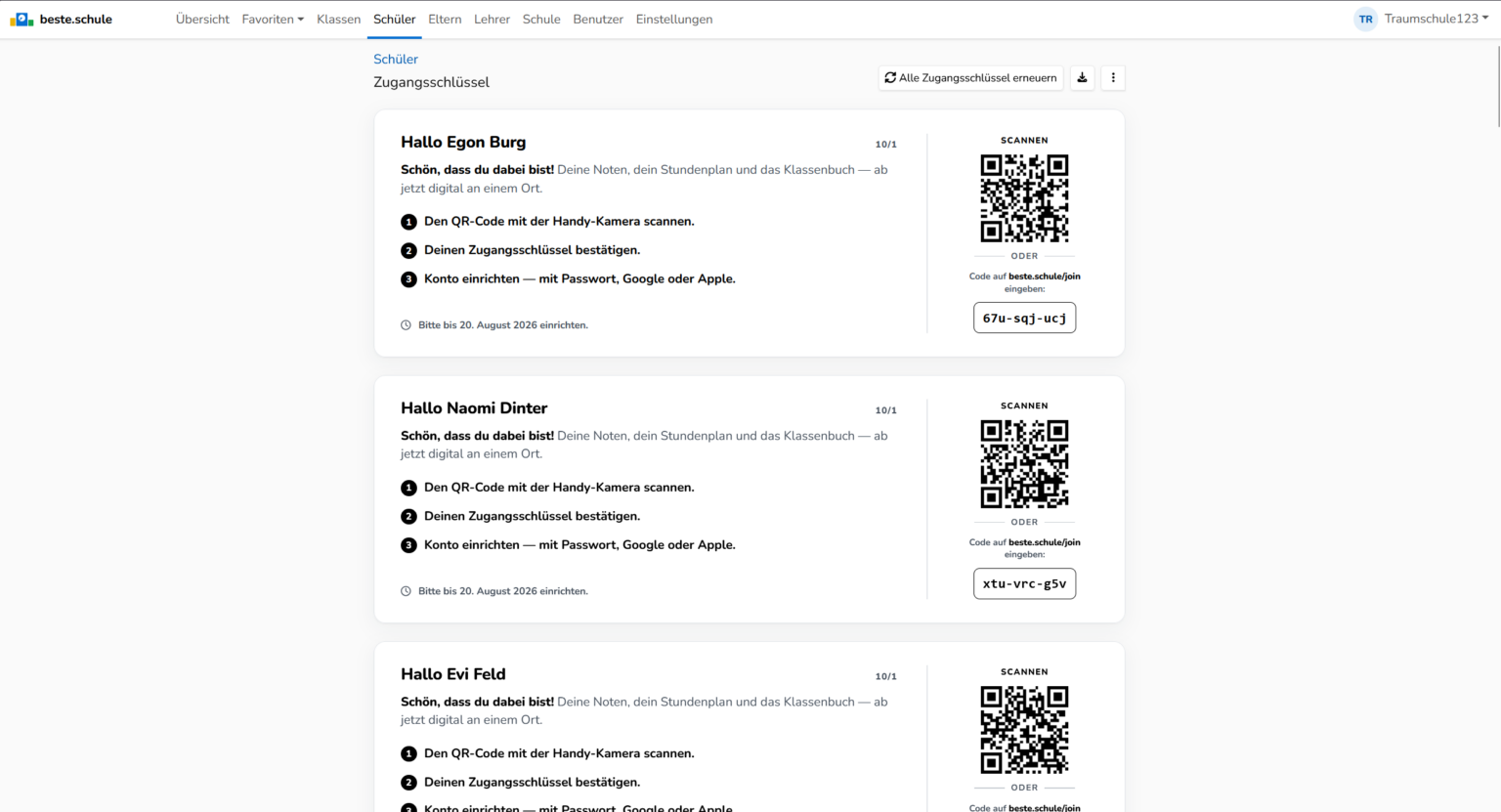Select the Schüler tab
The width and height of the screenshot is (1501, 812).
[394, 19]
